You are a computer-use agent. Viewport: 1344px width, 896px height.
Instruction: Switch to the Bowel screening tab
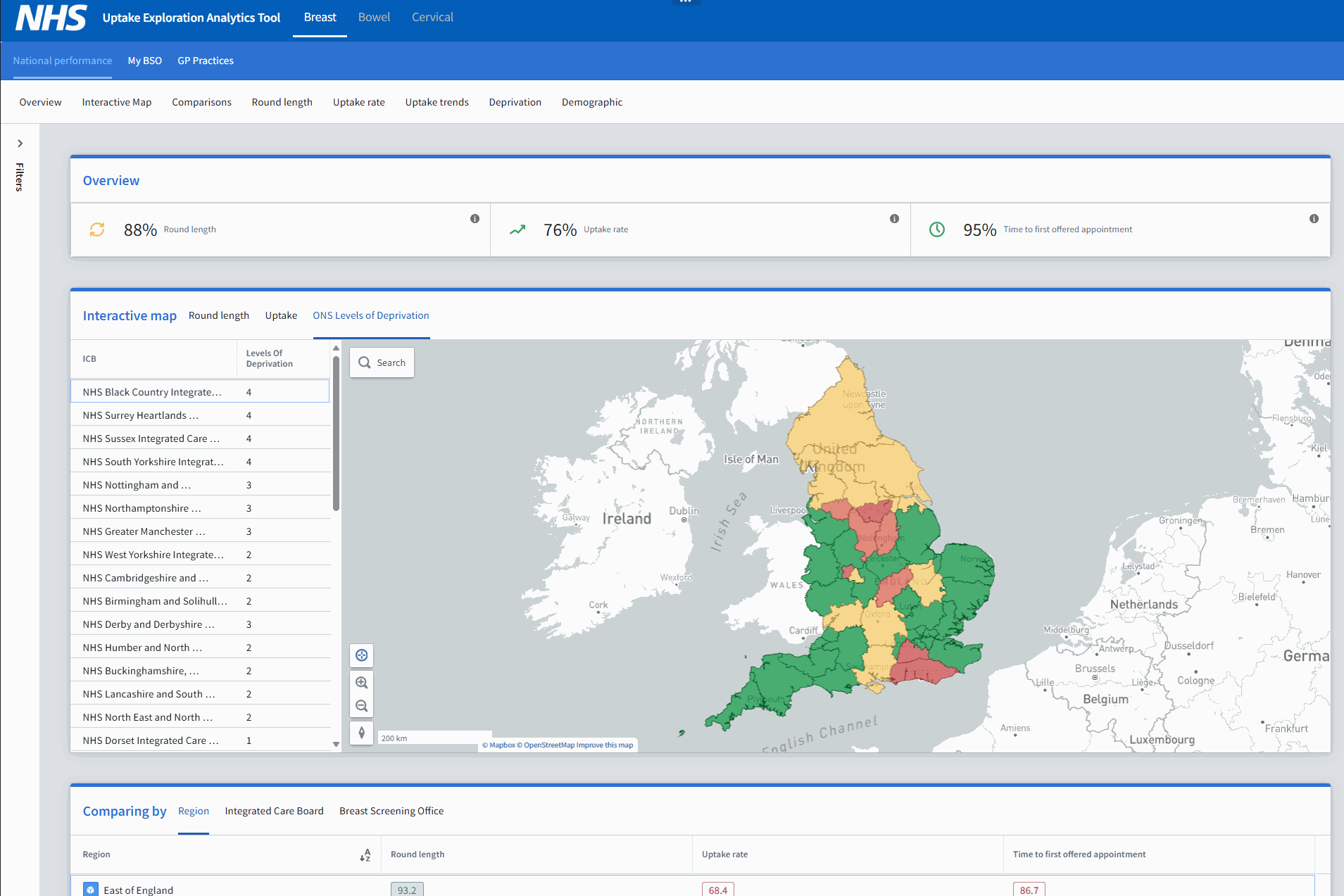pos(374,18)
